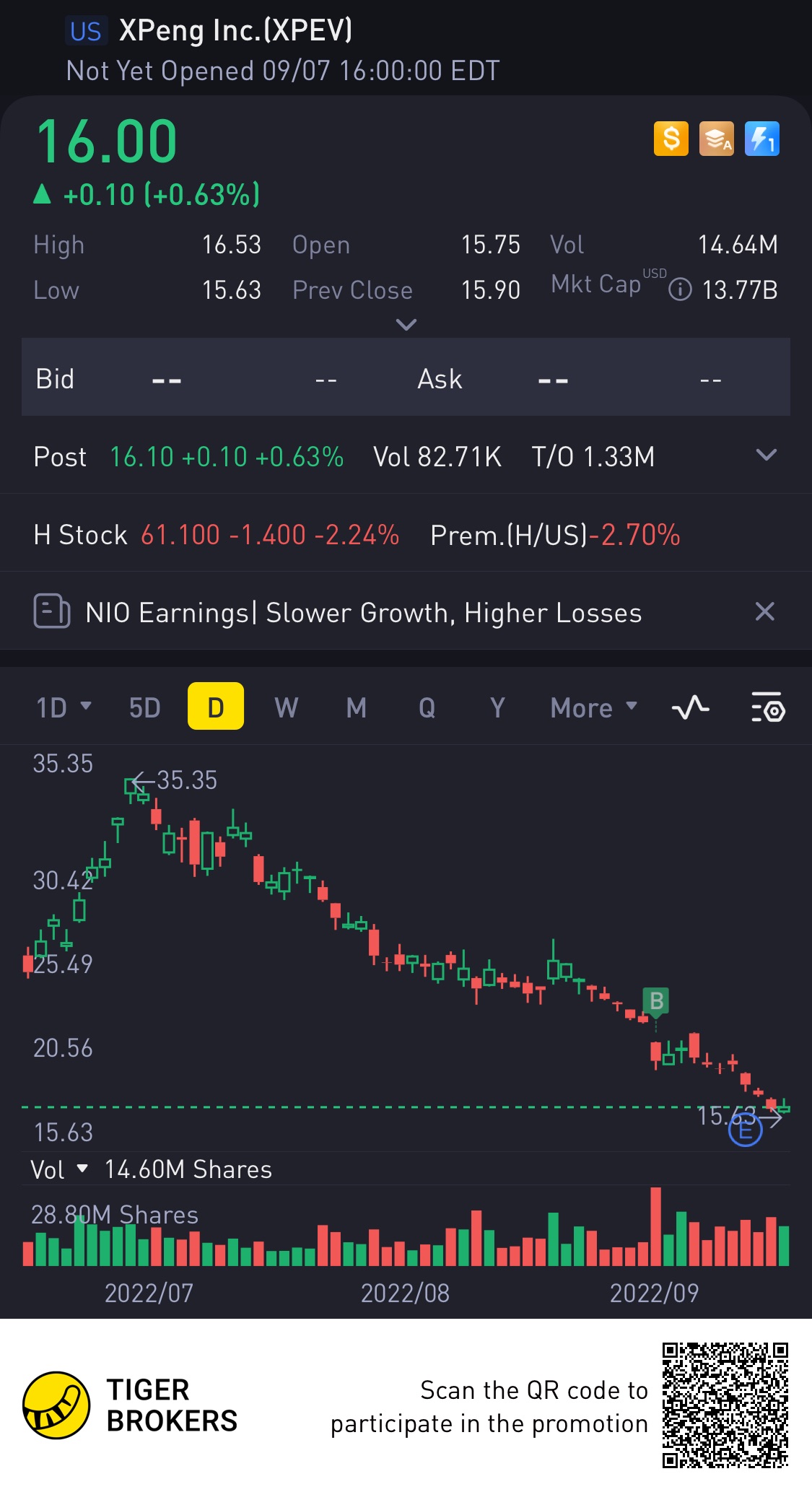Tap the orange stacked layers badge icon
812x1492 pixels.
pos(716,138)
